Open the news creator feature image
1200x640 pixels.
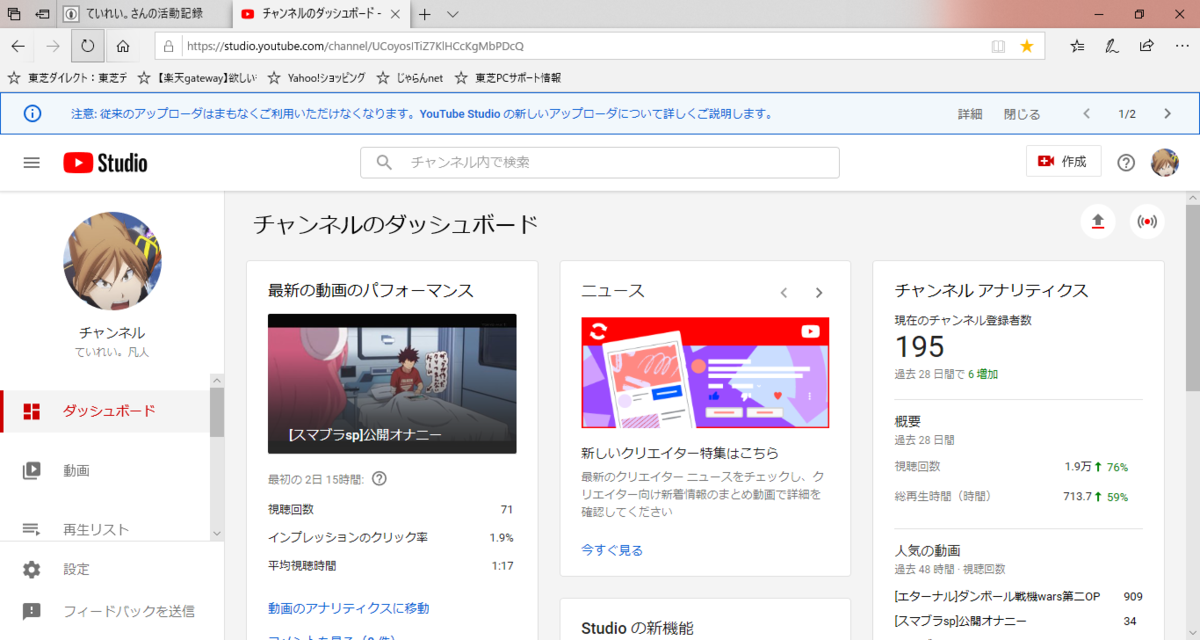click(x=705, y=373)
